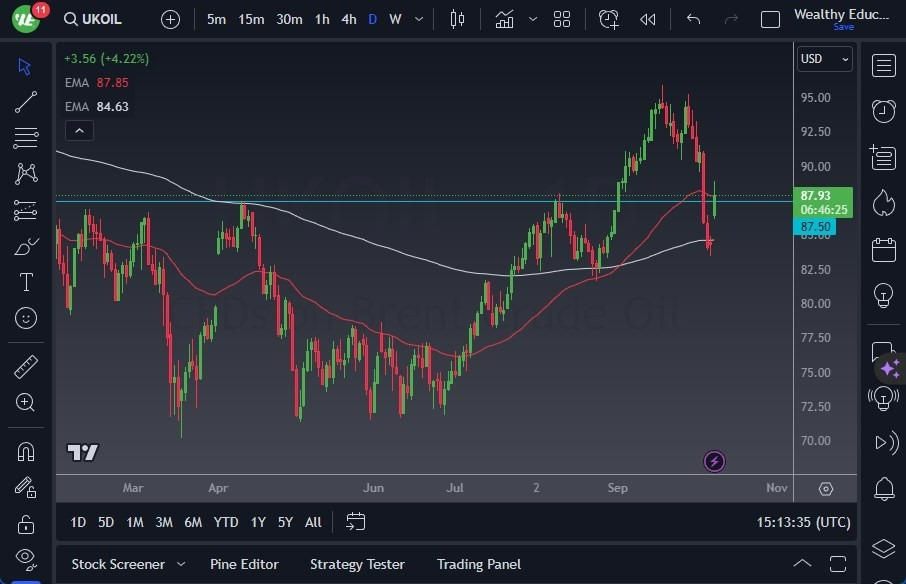Toggle lock all drawing tools

tap(26, 524)
